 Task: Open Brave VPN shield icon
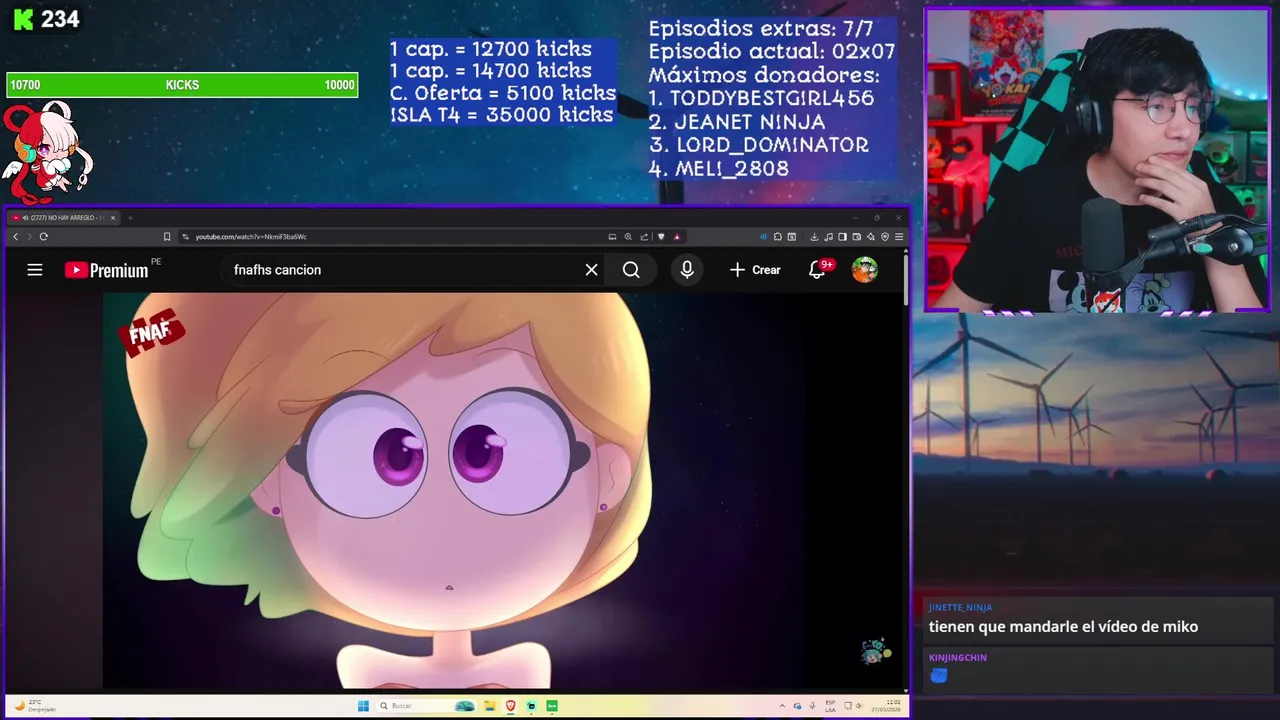point(885,237)
